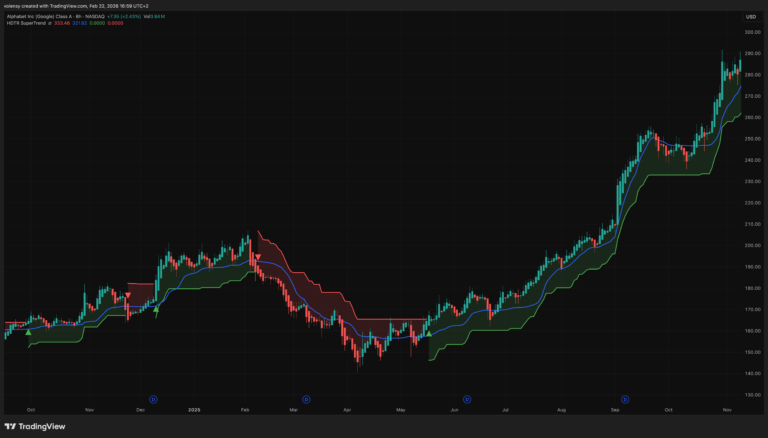Open the dividend marker above Jun
The height and width of the screenshot is (438, 768).
(460, 399)
